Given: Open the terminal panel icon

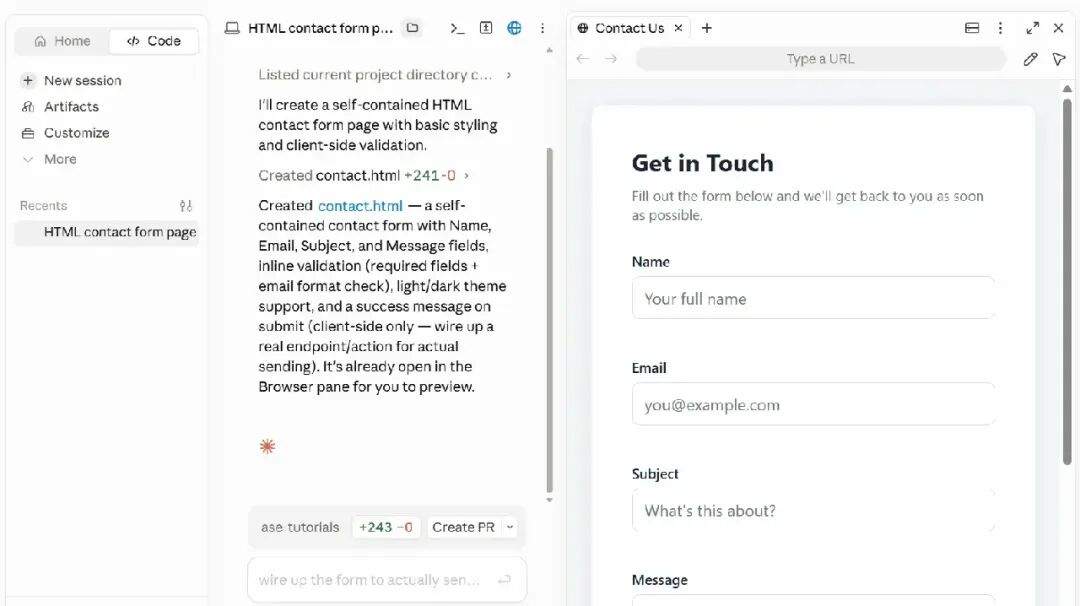Looking at the screenshot, I should pyautogui.click(x=457, y=28).
